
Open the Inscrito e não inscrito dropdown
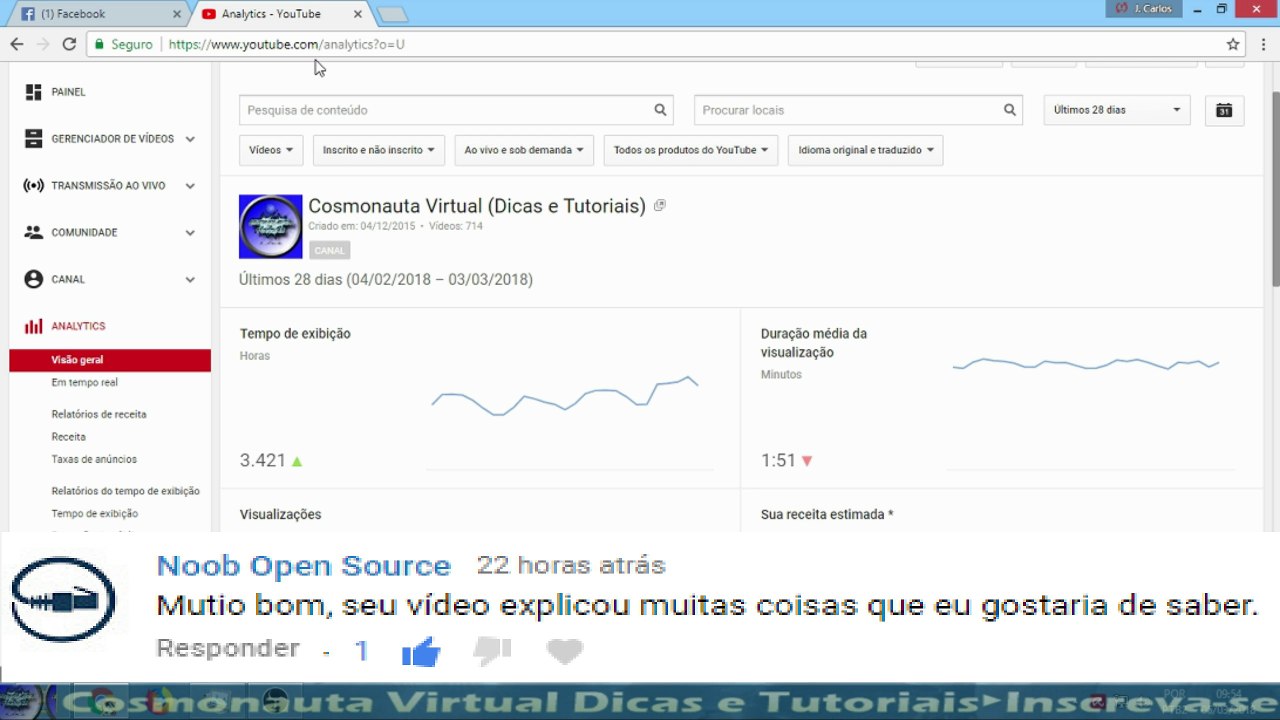click(379, 150)
